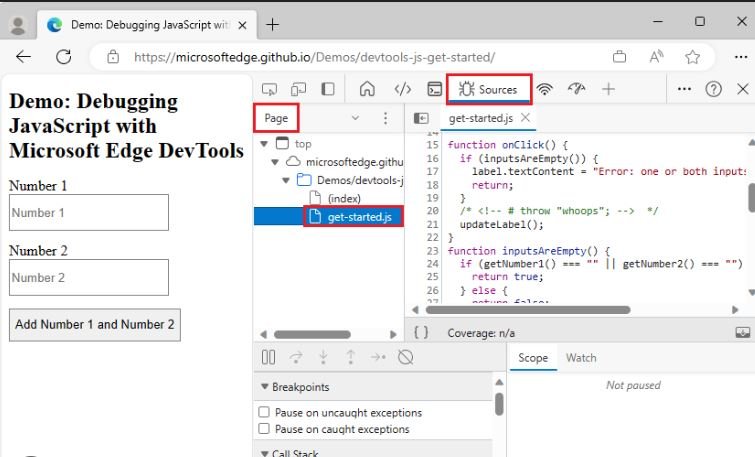Click code editor vertical scrollbar thumb
This screenshot has width=755, height=457.
tap(752, 197)
